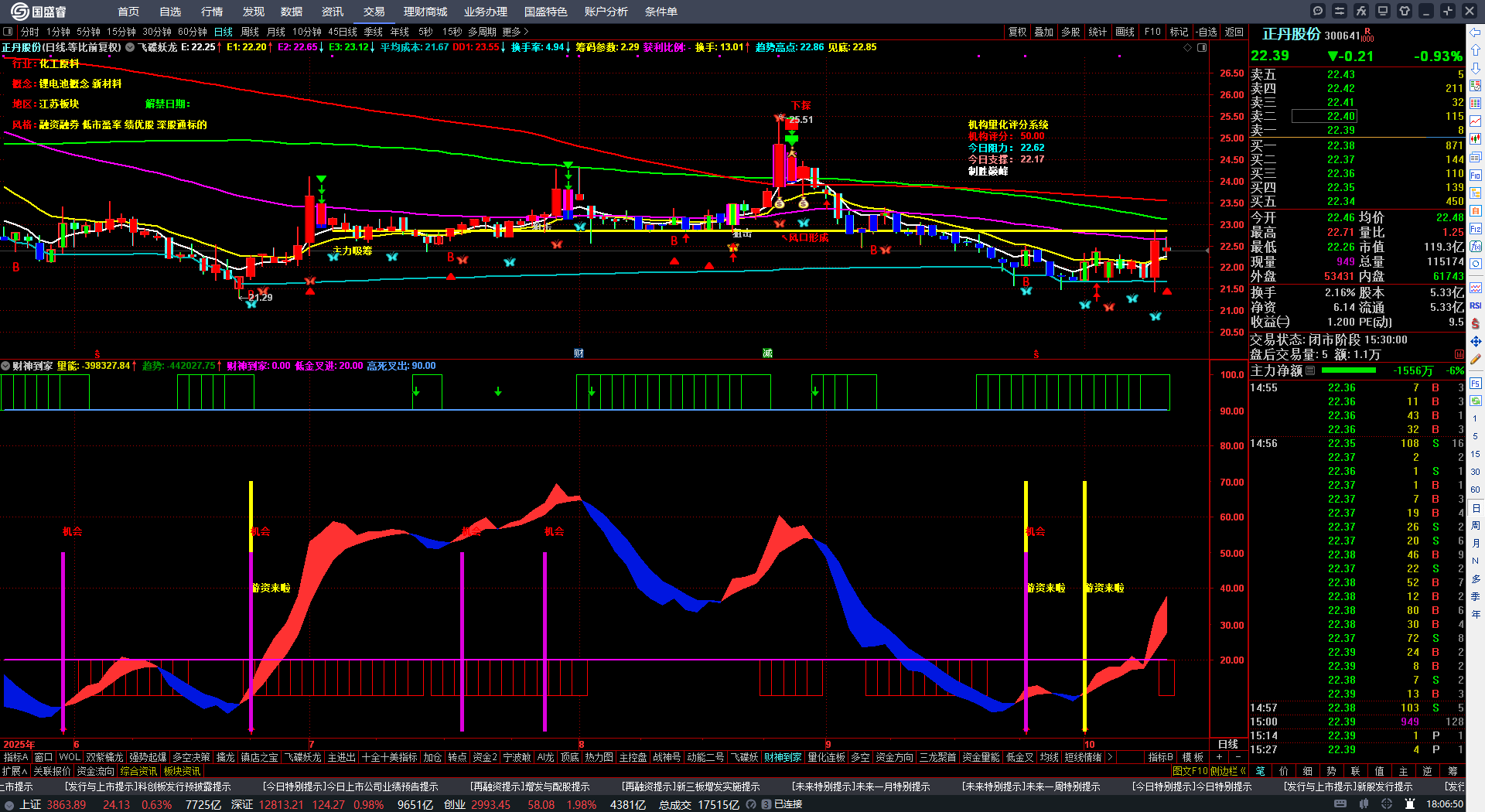Click the 上证 index value 3863.89
1485x812 pixels.
tap(67, 804)
